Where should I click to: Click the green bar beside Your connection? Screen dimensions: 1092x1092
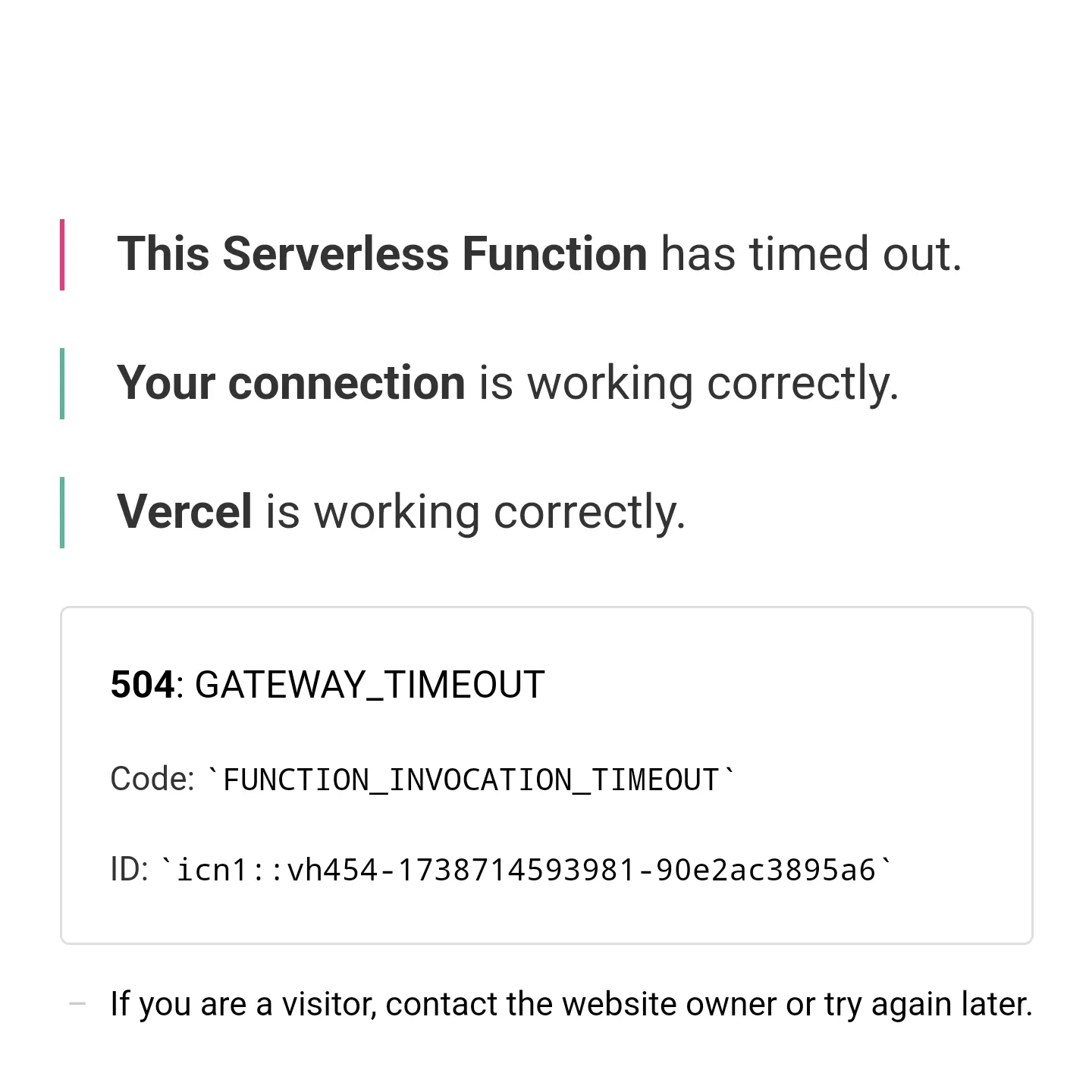pyautogui.click(x=62, y=384)
